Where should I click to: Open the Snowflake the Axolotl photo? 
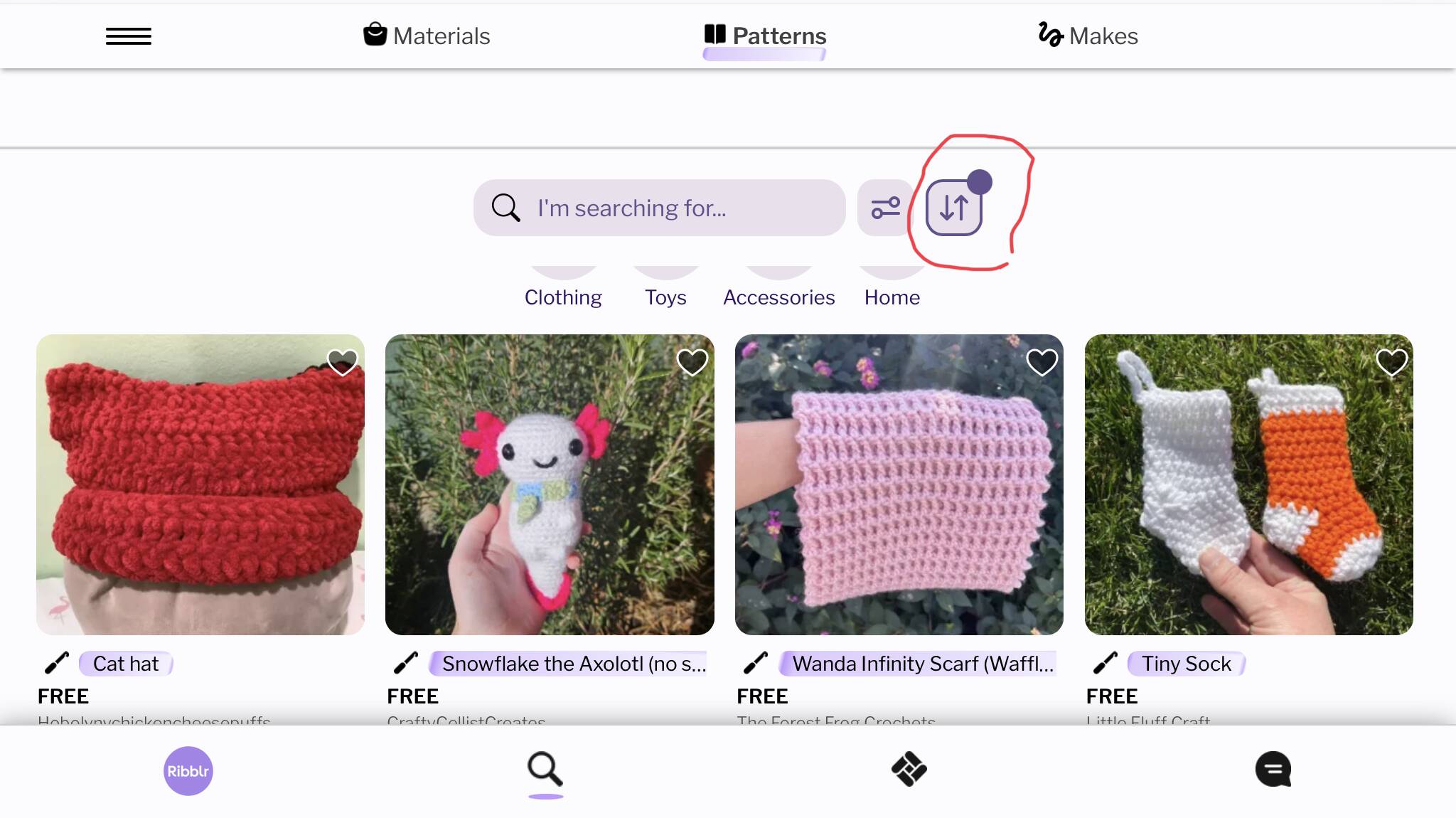[x=550, y=484]
